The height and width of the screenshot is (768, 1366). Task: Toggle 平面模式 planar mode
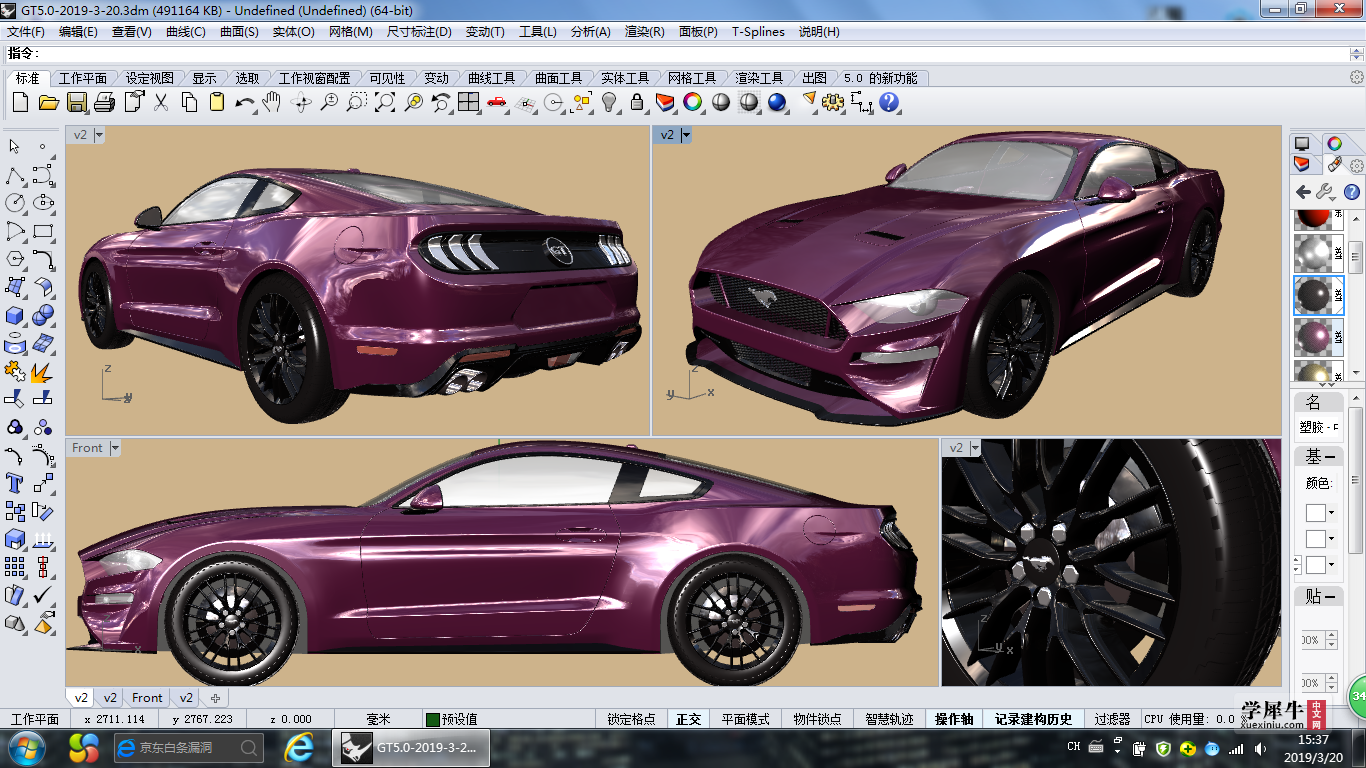(x=745, y=719)
